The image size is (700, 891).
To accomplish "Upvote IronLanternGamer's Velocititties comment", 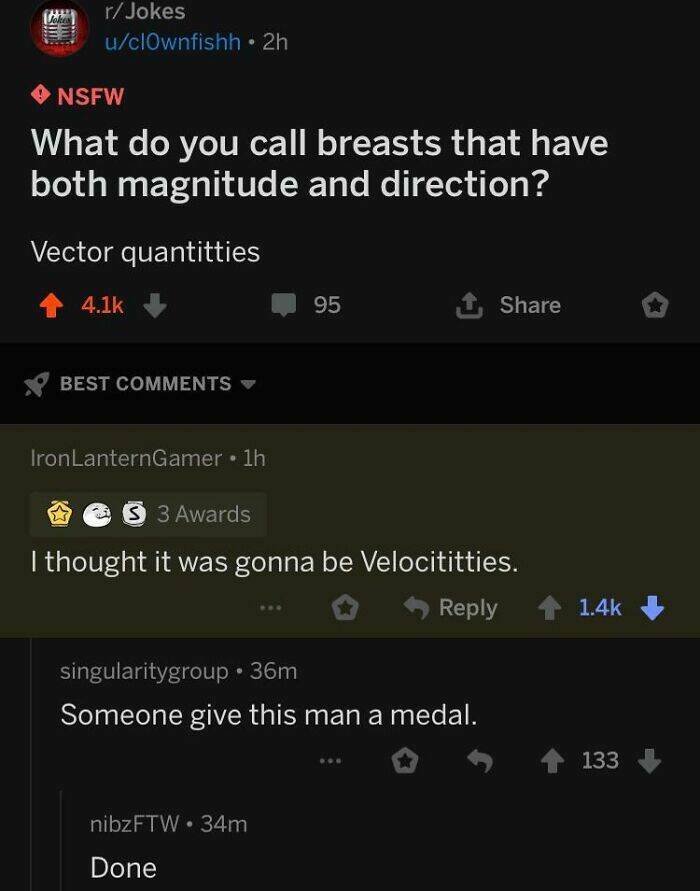I will (x=549, y=608).
